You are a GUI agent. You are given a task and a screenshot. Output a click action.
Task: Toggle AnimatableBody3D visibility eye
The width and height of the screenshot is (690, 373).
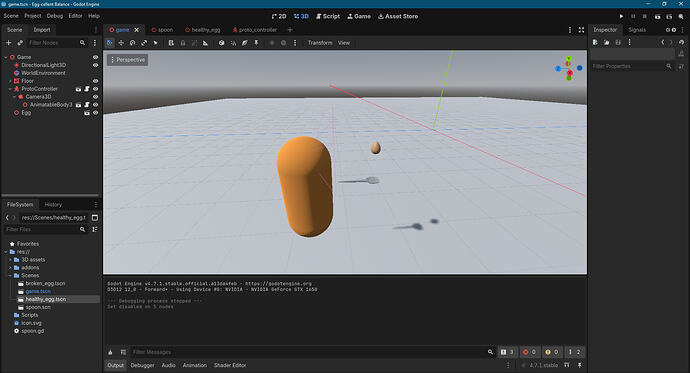95,105
